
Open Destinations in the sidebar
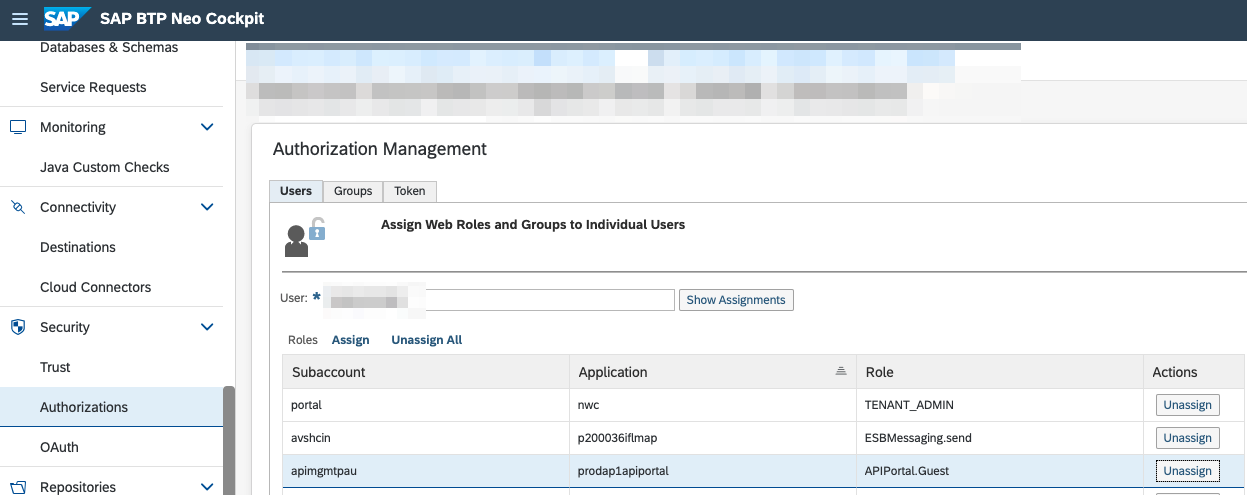[78, 247]
